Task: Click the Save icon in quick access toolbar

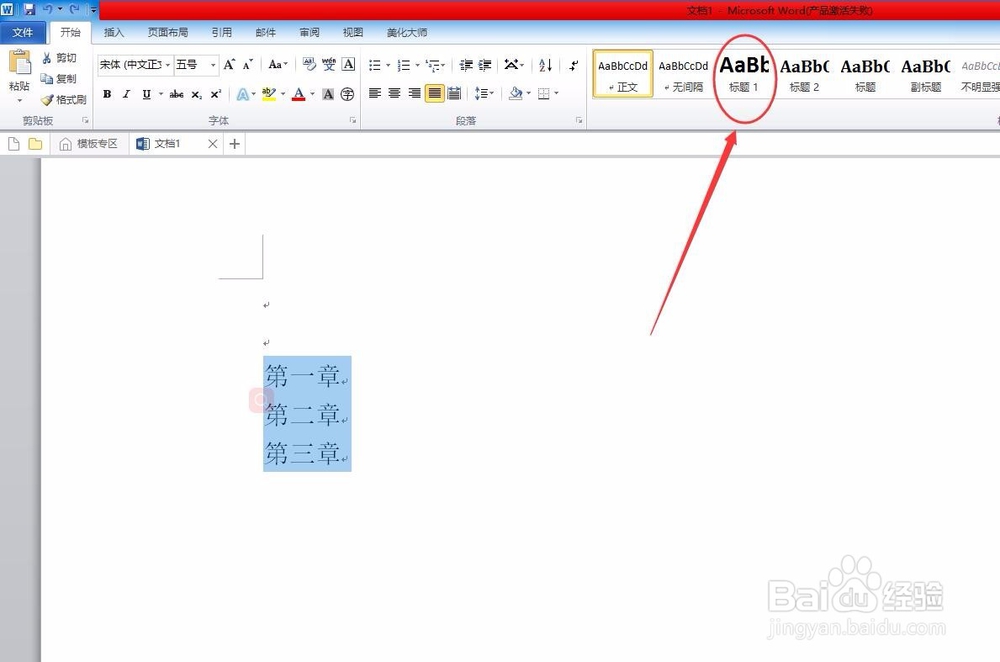Action: 29,10
